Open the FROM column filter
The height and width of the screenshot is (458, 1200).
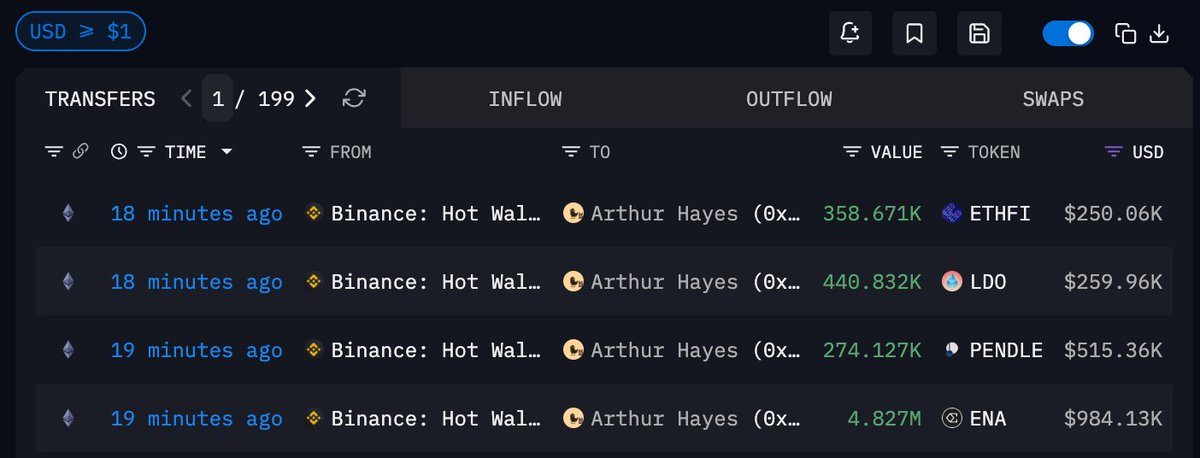click(311, 152)
